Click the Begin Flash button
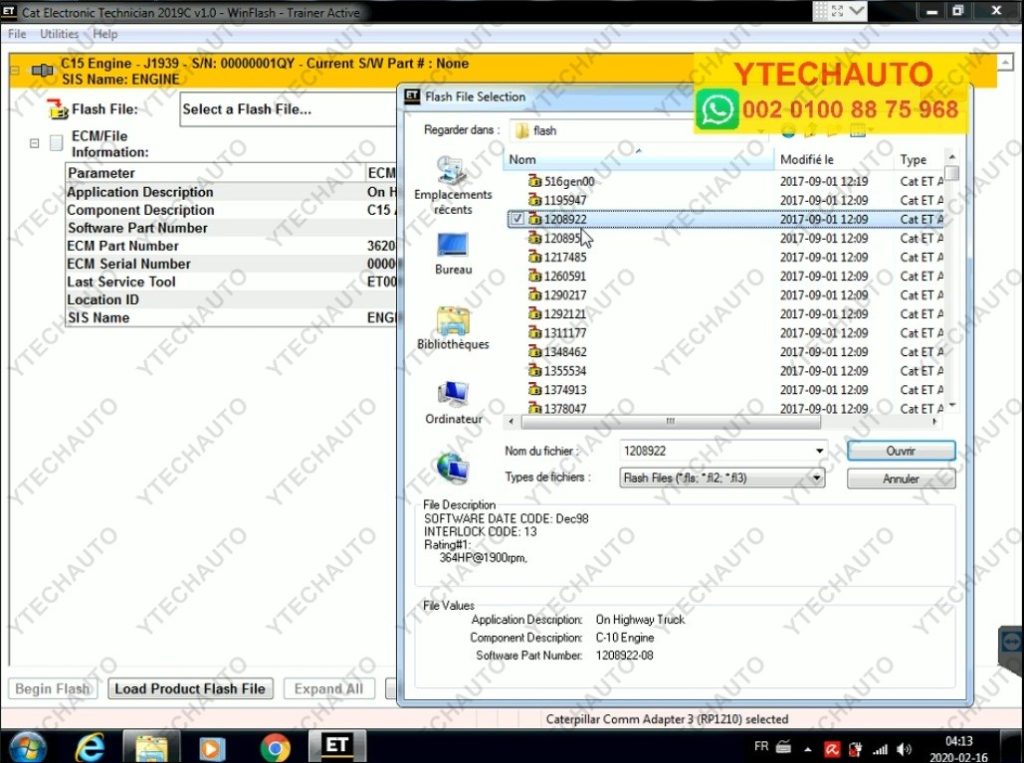 [52, 689]
